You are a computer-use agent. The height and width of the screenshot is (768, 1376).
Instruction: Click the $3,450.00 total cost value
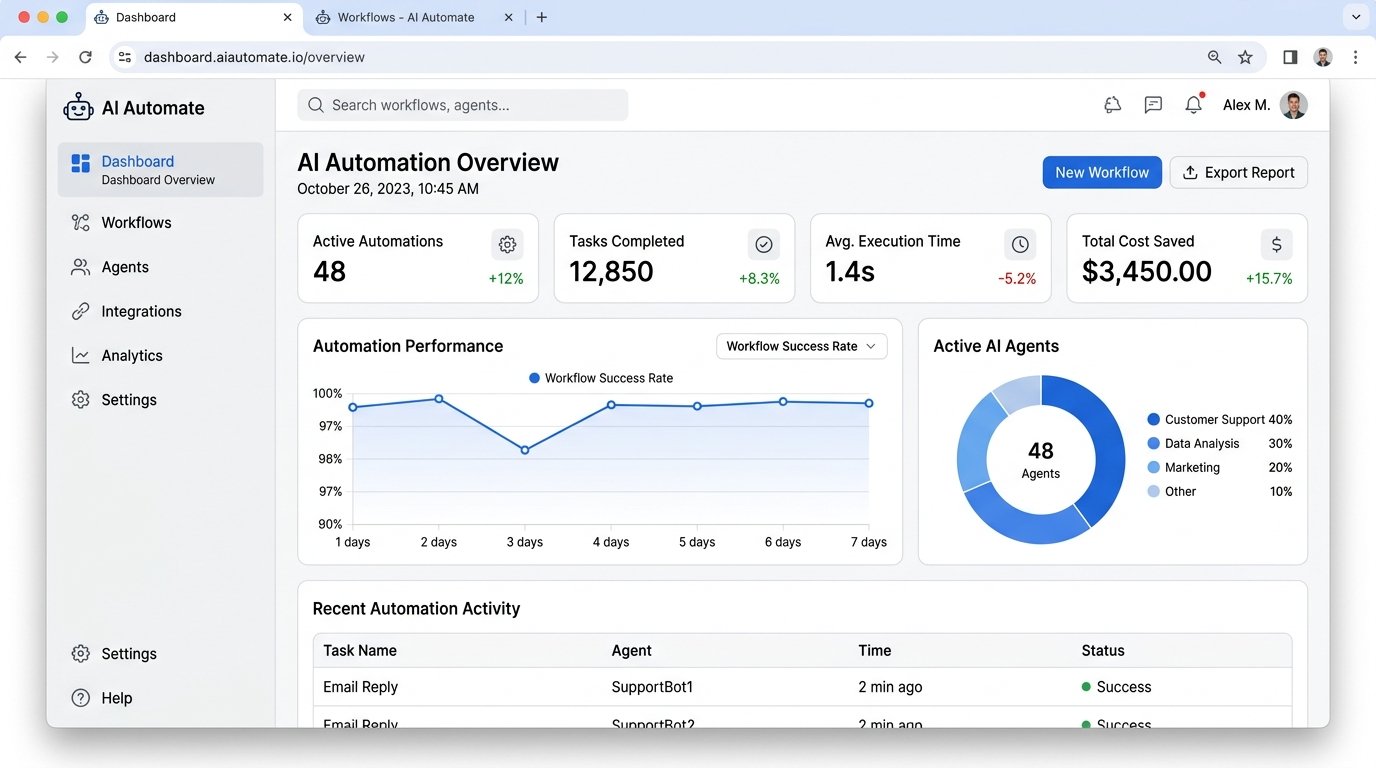pyautogui.click(x=1147, y=272)
